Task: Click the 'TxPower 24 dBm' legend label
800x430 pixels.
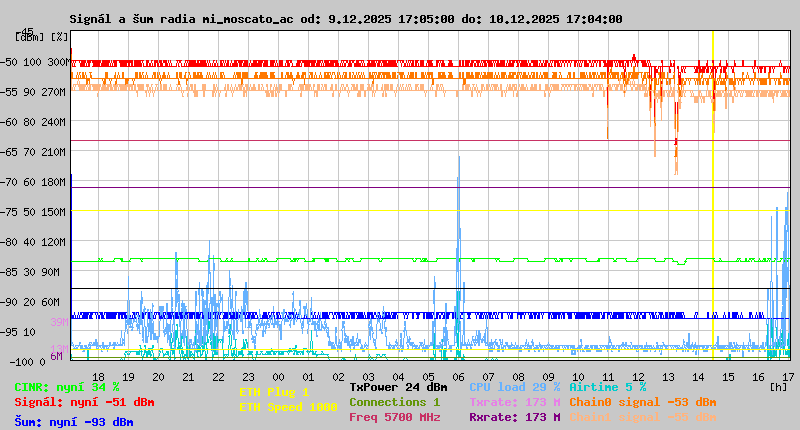Action: [398, 387]
